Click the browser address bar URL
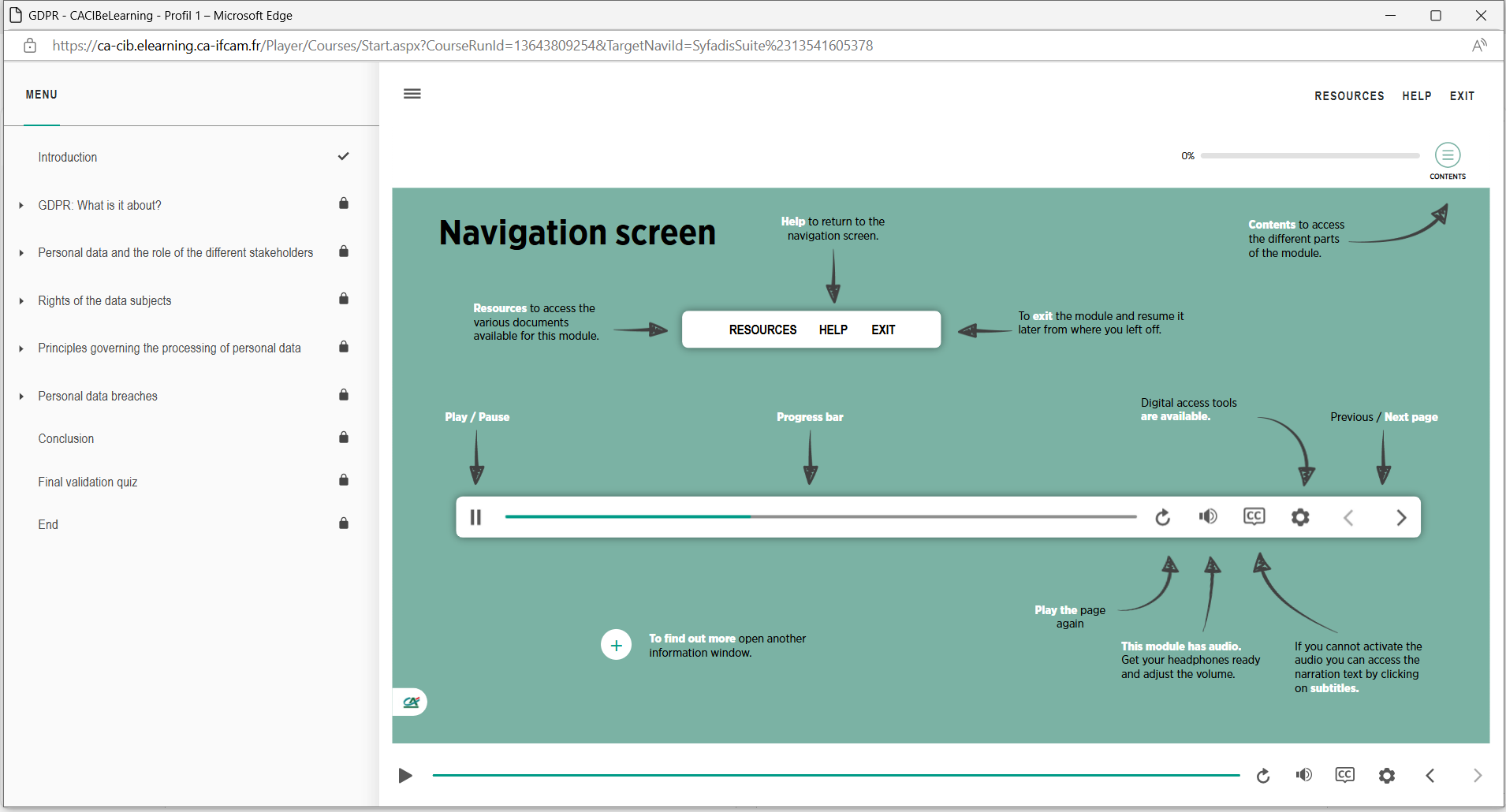Image resolution: width=1506 pixels, height=812 pixels. [462, 46]
